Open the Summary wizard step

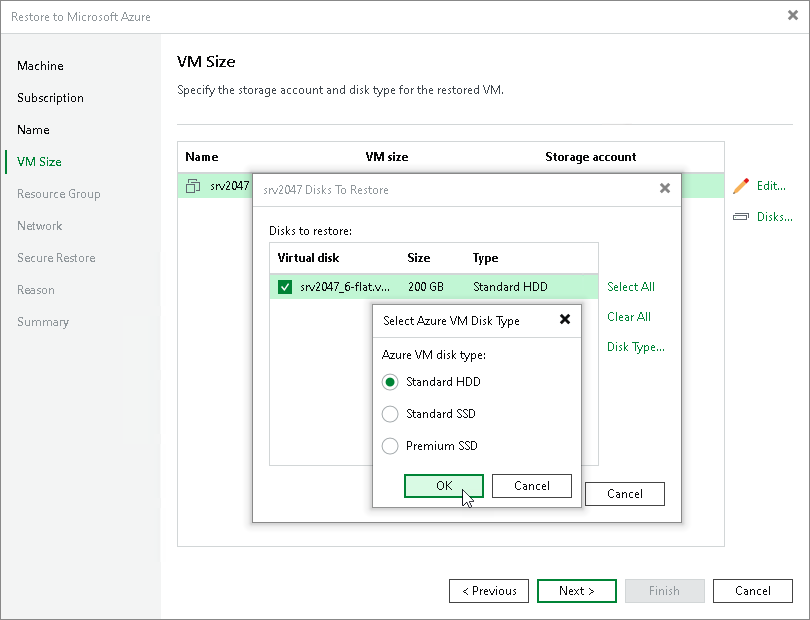point(43,322)
